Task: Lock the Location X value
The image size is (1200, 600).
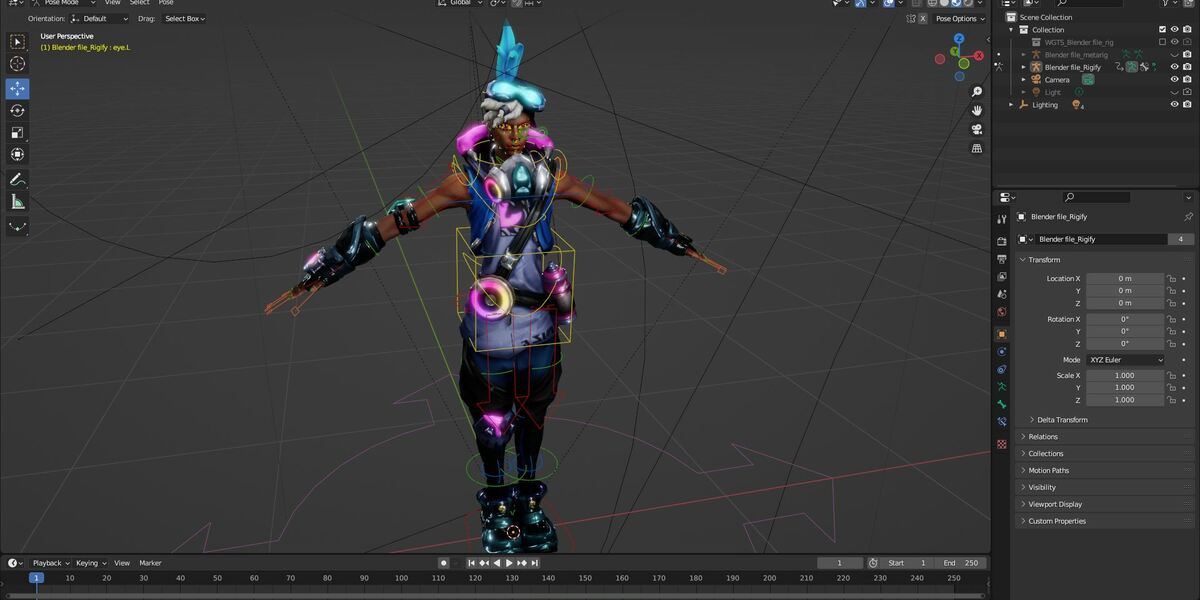Action: tap(1172, 279)
